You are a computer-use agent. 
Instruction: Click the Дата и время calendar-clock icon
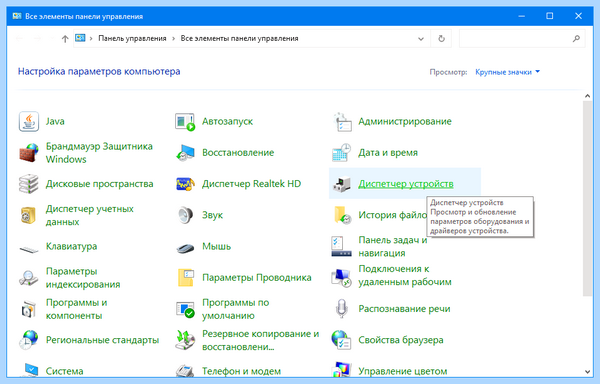click(341, 153)
